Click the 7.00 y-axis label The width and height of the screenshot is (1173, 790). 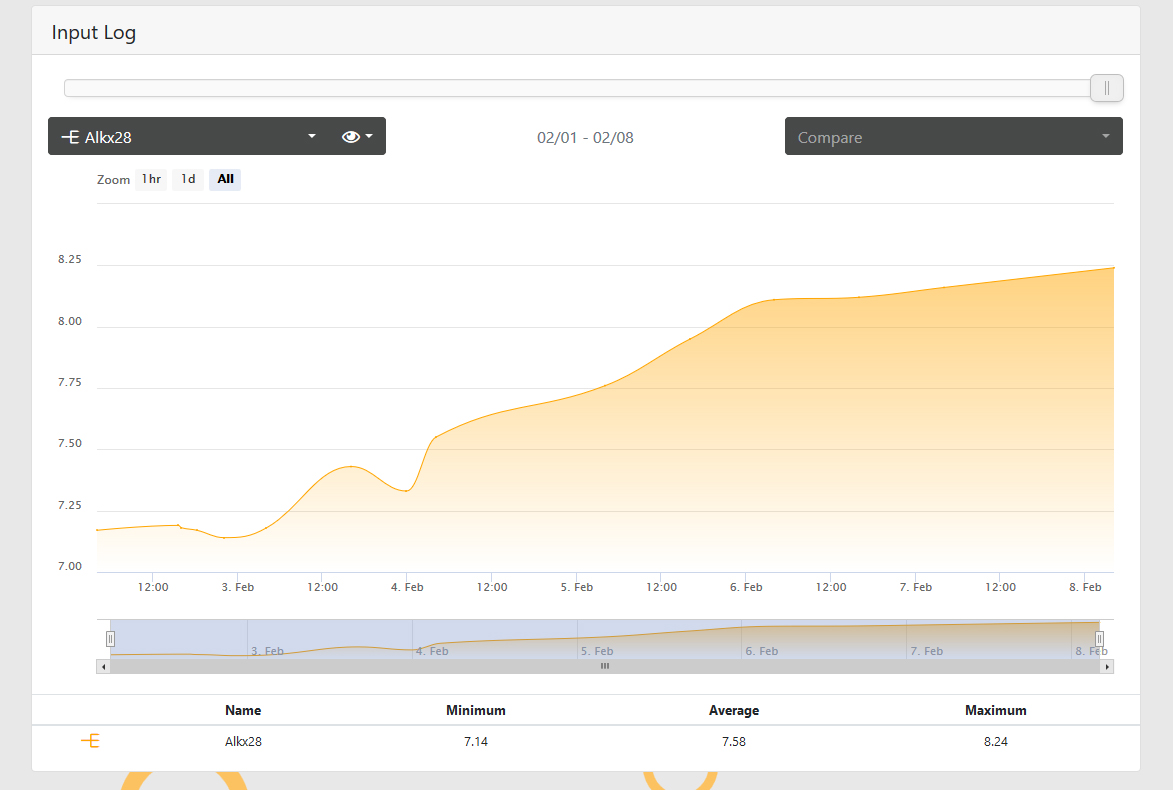(70, 566)
